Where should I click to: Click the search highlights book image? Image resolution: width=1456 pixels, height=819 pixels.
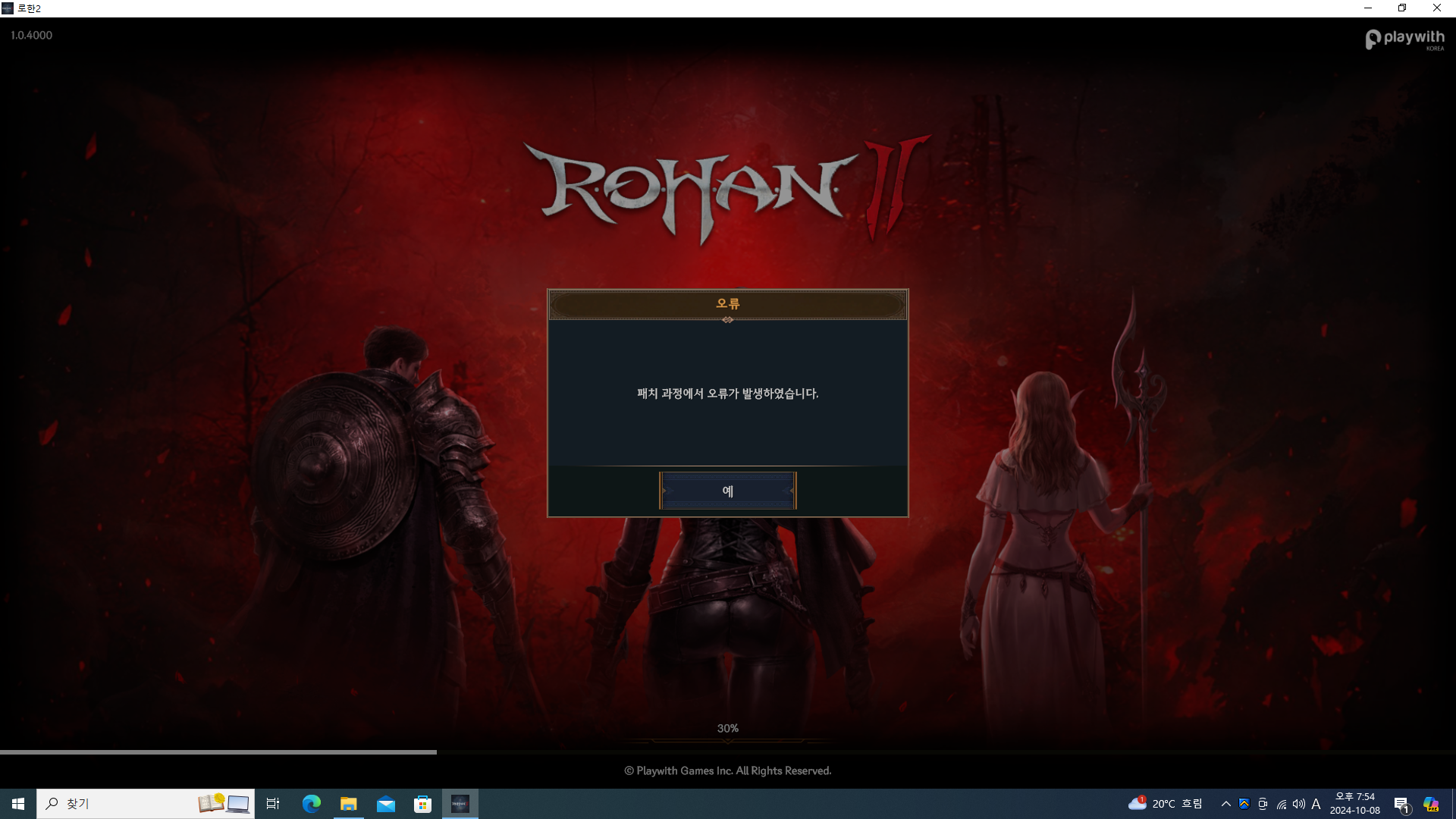[x=224, y=803]
